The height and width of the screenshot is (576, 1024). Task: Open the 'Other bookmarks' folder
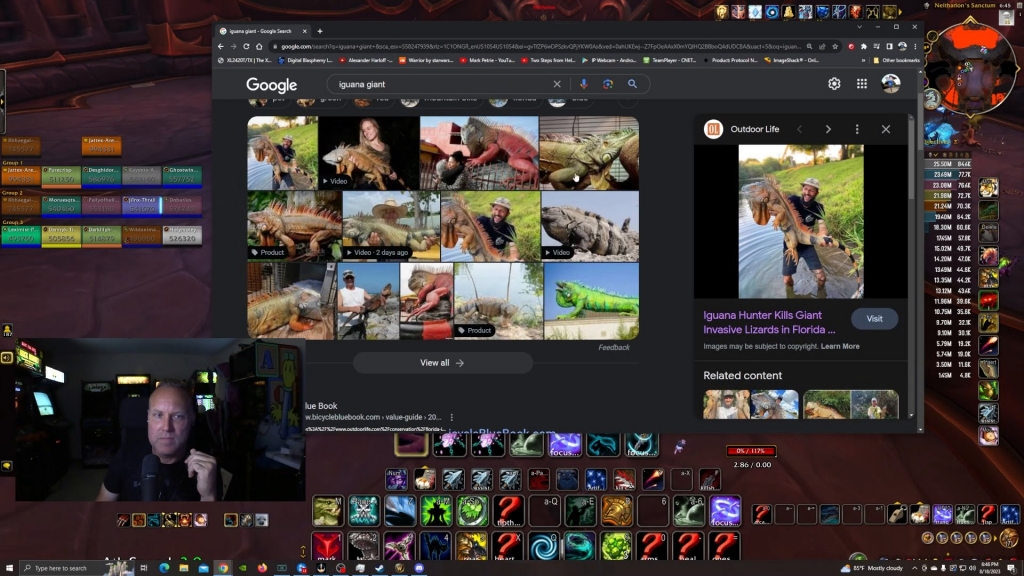click(896, 60)
